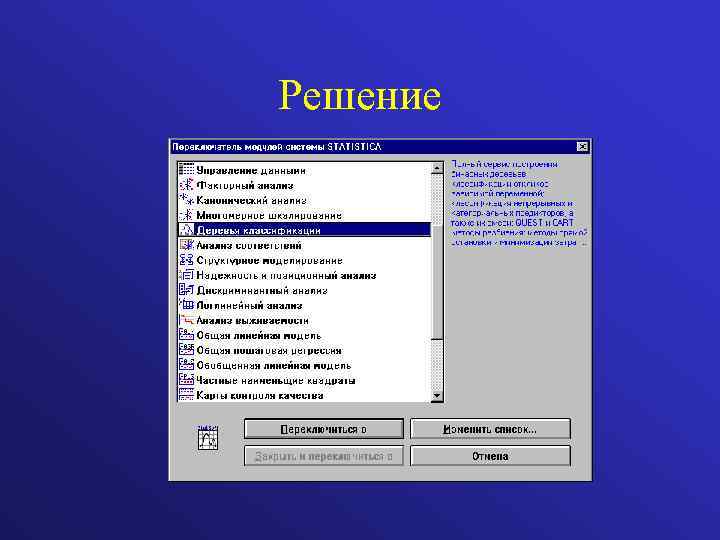Screen dimensions: 720x540
Task: Click the Деревья классификации icon
Action: coord(186,230)
